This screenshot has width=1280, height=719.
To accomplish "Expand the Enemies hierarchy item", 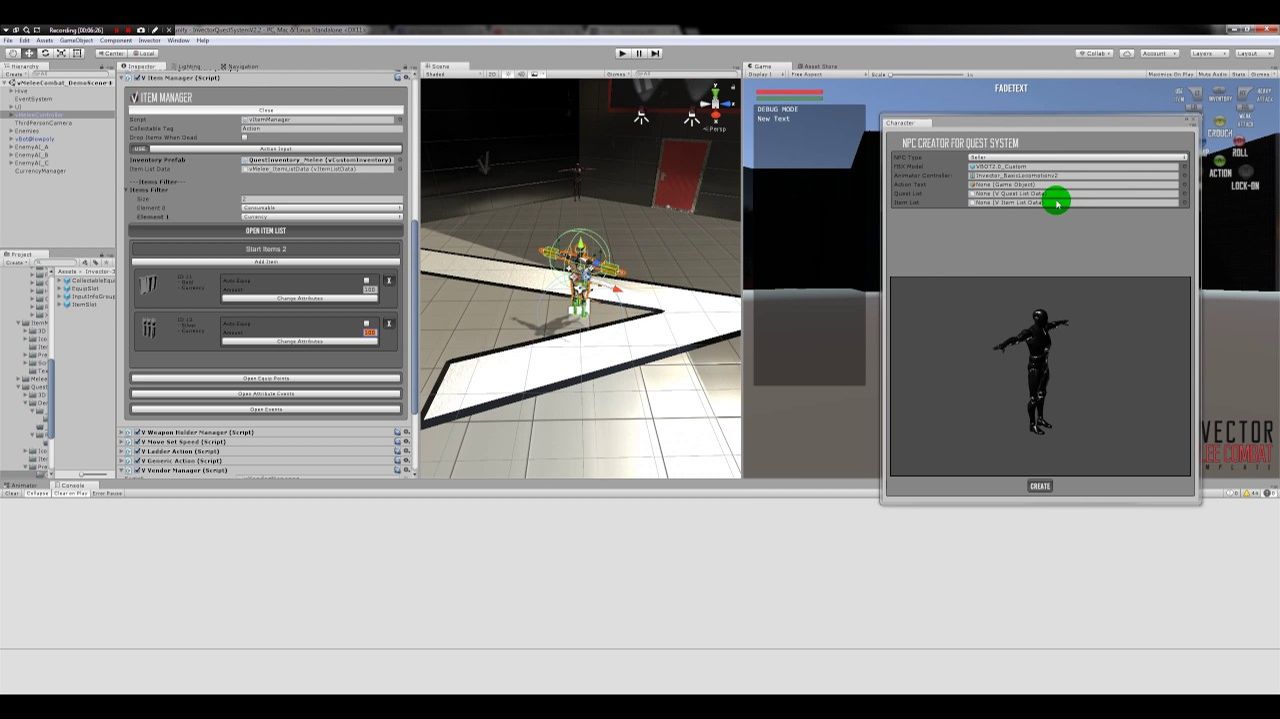I will (x=11, y=131).
